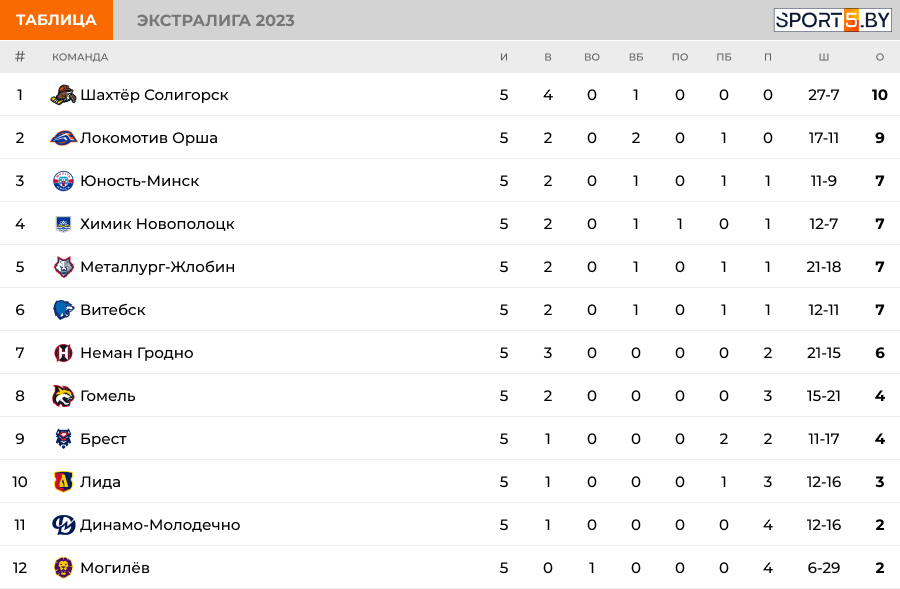The image size is (900, 589).
Task: Click the Динамо-Молодечно team logo
Action: (63, 525)
